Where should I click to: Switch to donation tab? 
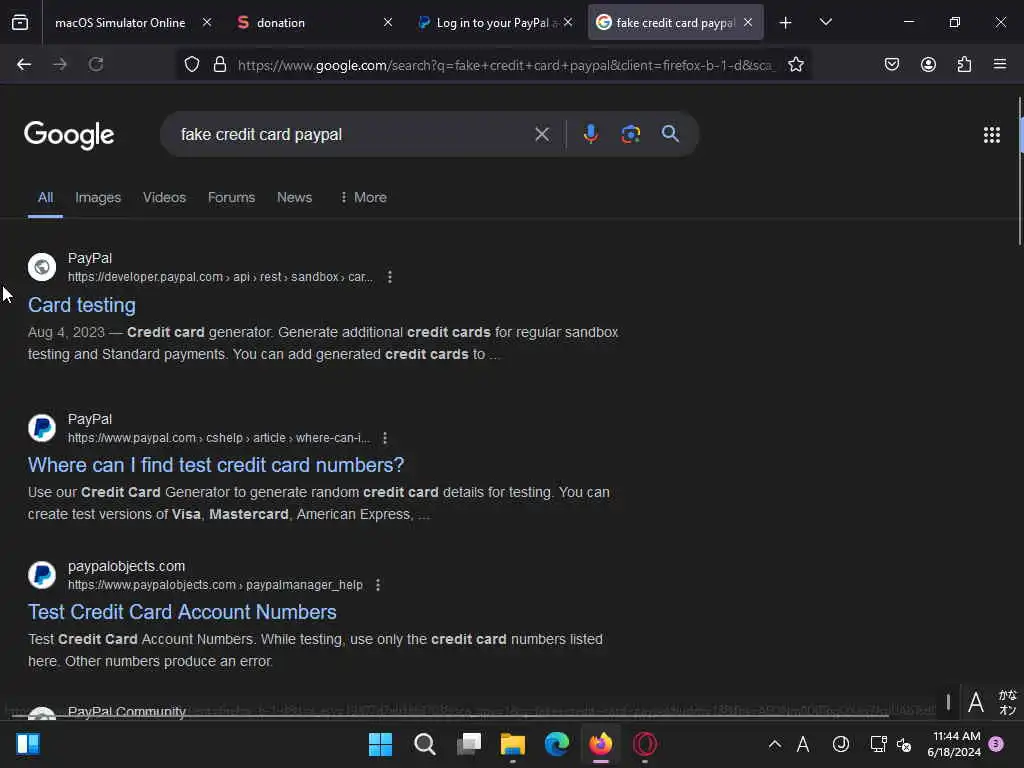[x=281, y=22]
